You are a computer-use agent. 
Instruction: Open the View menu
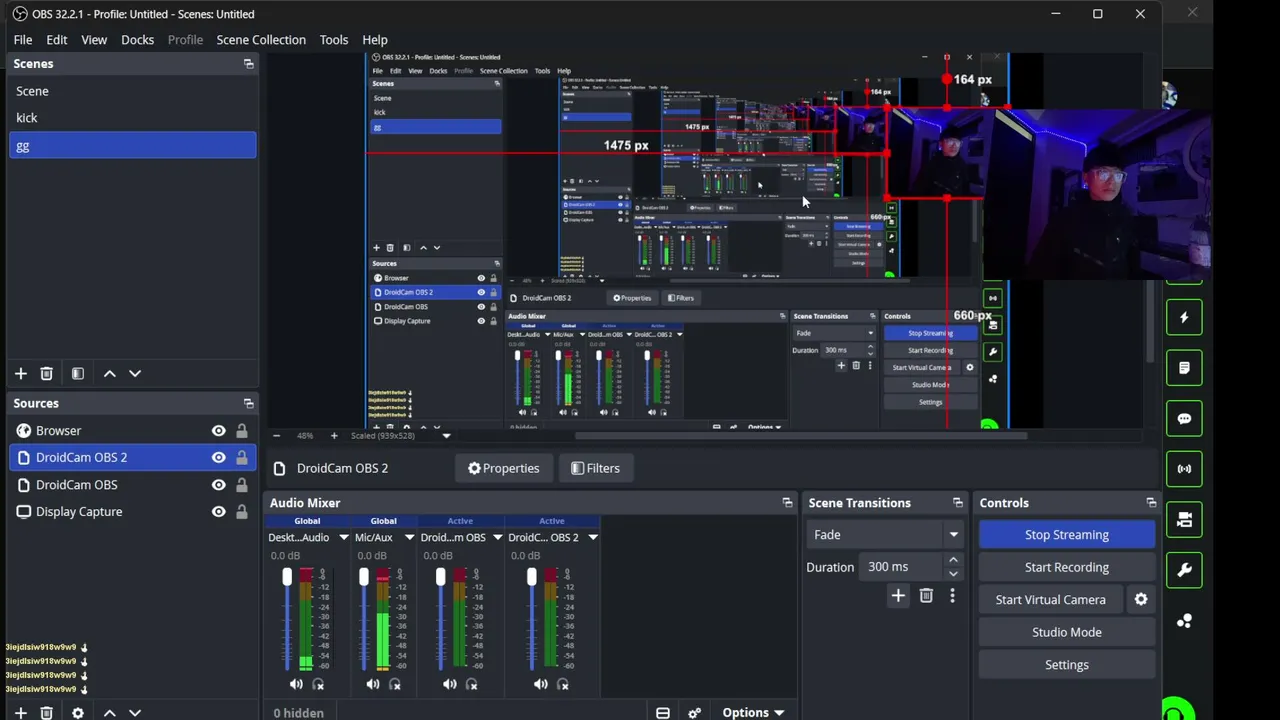[94, 40]
